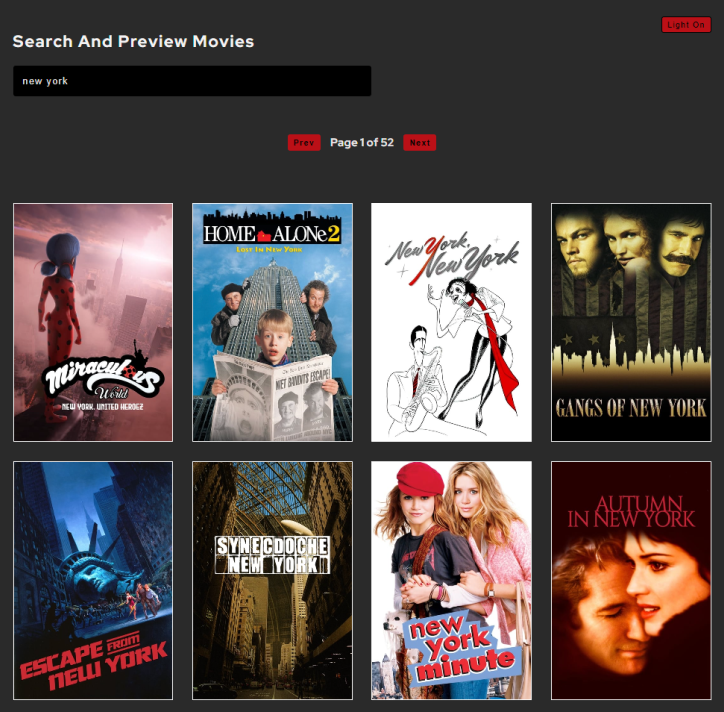
Task: Click the 'Page 1 of 52' text
Action: [362, 143]
